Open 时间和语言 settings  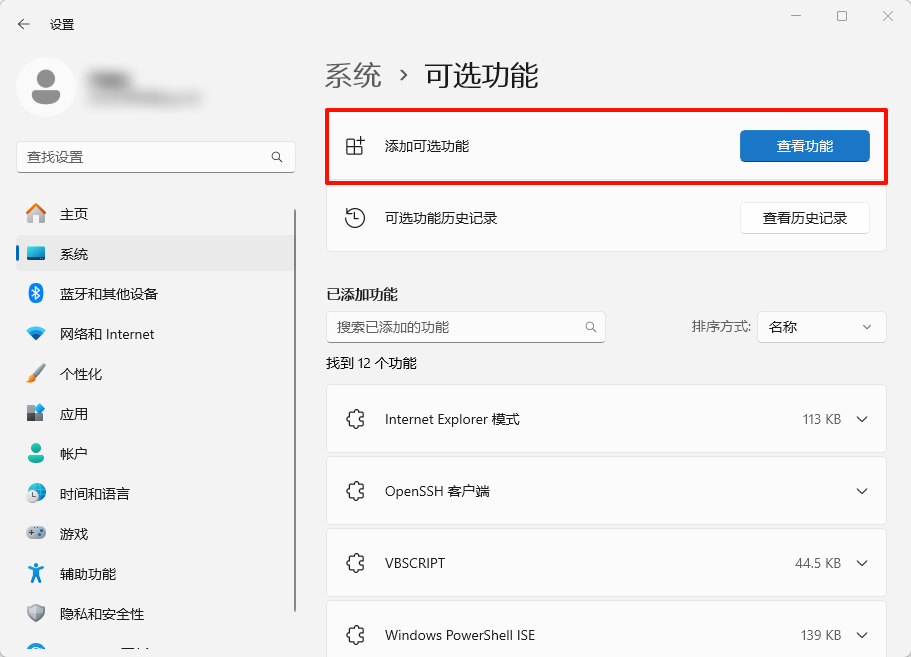(85, 493)
